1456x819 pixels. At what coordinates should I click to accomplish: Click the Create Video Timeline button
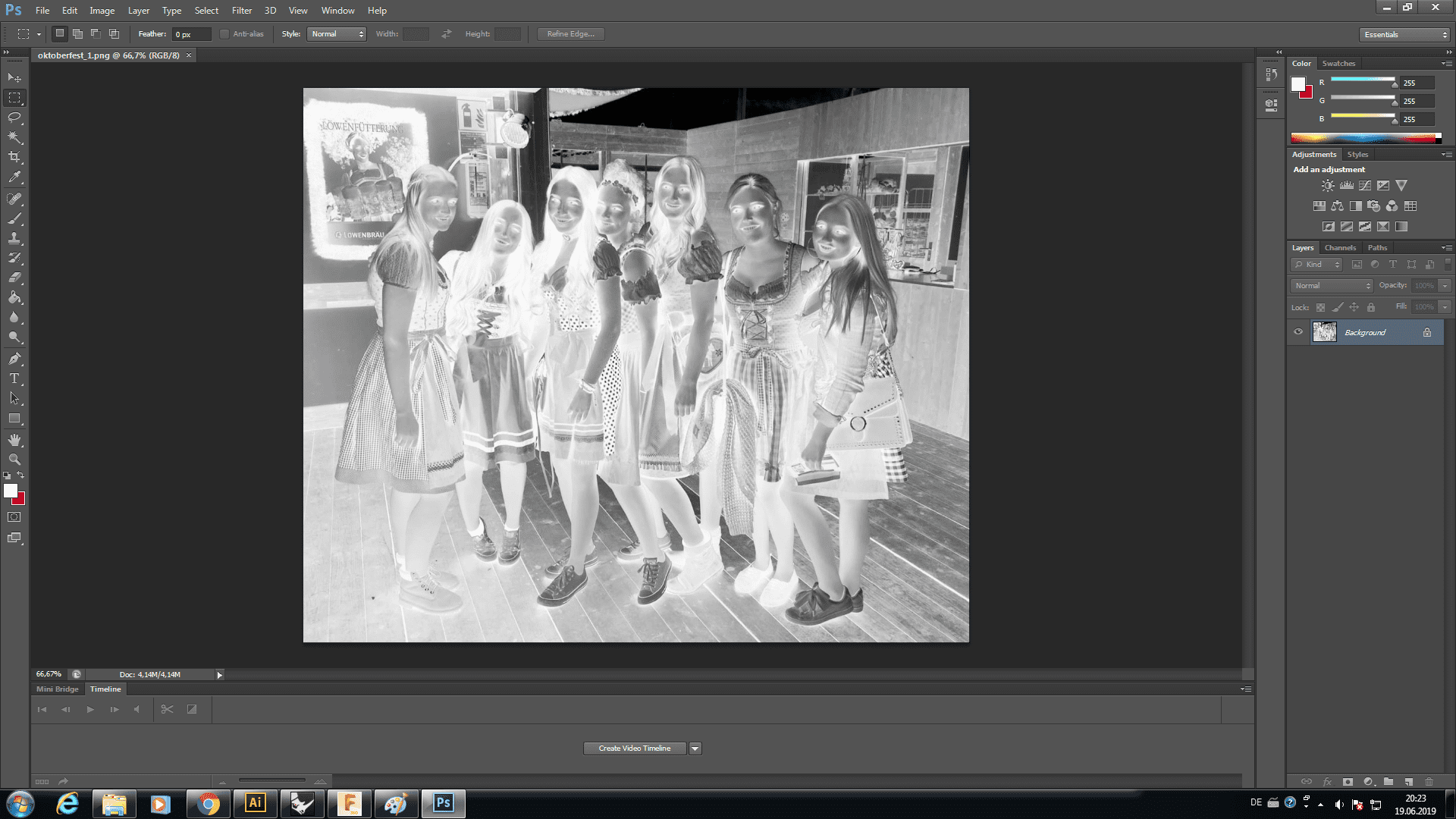coord(635,748)
